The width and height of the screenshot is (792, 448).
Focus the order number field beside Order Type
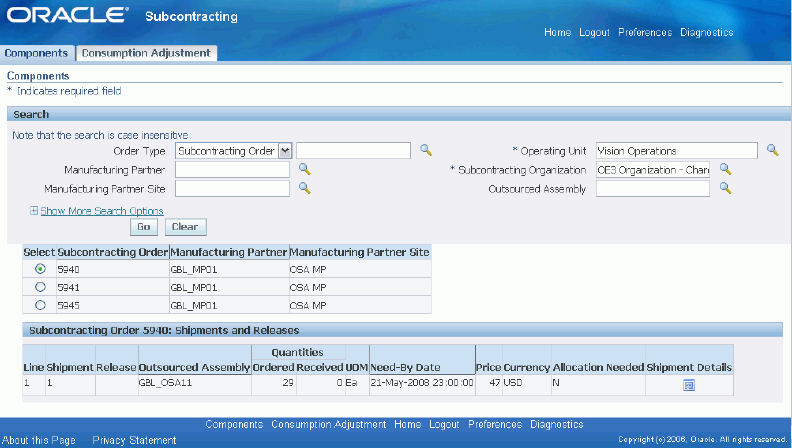point(354,151)
